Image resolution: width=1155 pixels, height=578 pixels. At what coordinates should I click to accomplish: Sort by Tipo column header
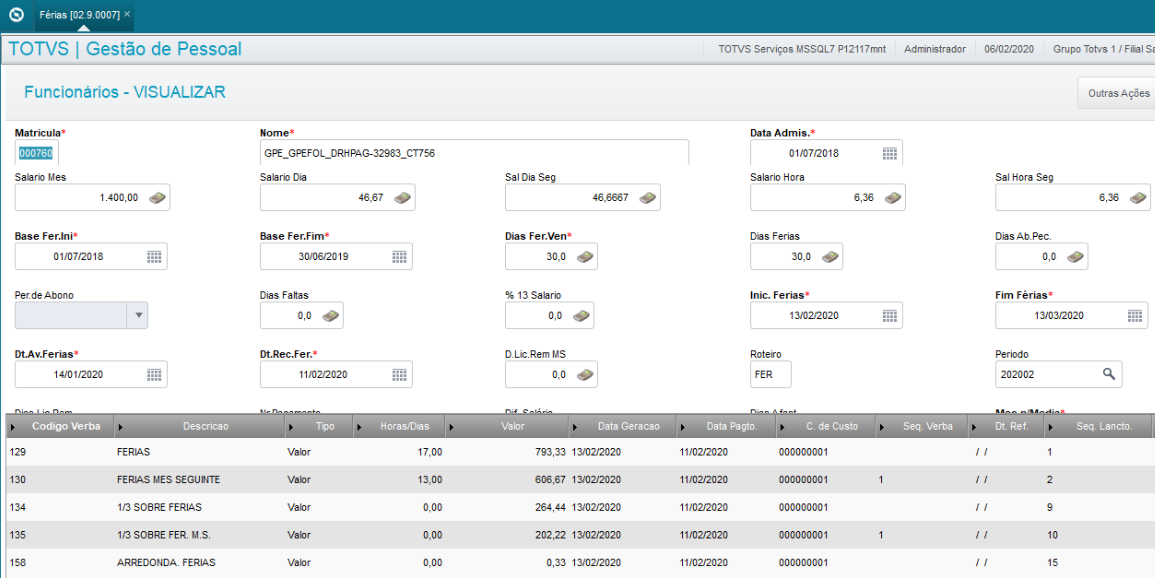tap(319, 426)
